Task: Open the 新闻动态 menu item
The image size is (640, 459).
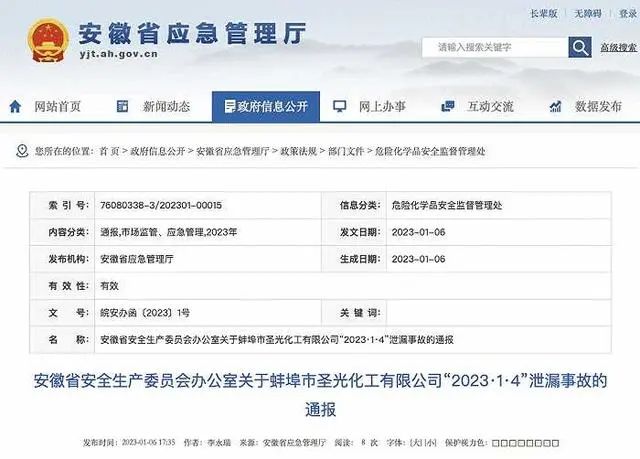Action: [166, 106]
